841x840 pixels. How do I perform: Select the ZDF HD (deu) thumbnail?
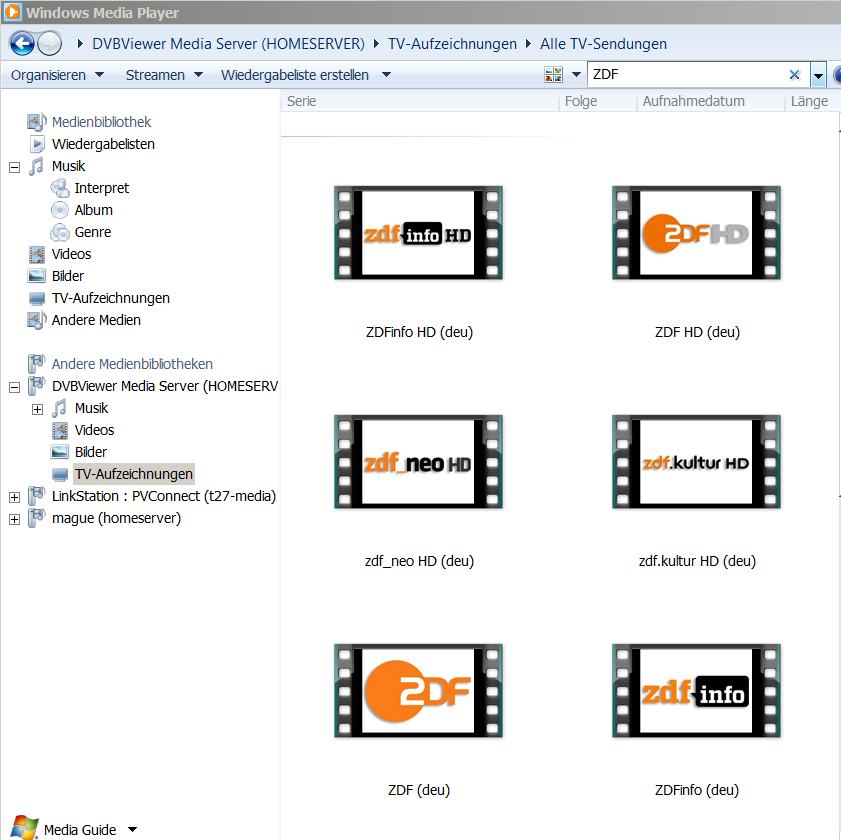pyautogui.click(x=696, y=233)
